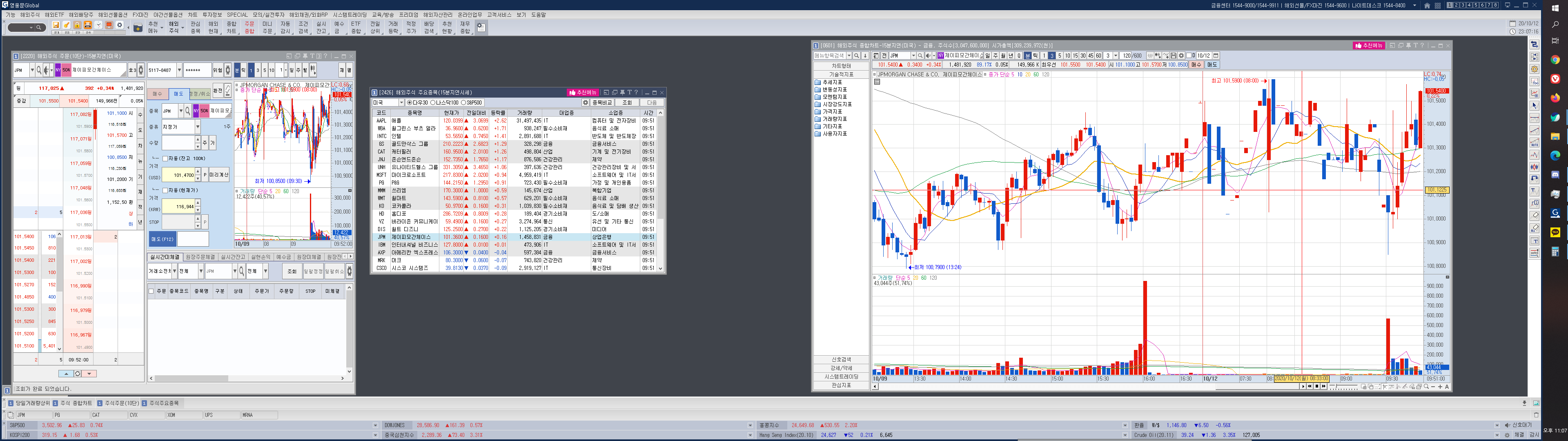
Task: Switch to the 실현손익 tab
Action: [x=261, y=257]
